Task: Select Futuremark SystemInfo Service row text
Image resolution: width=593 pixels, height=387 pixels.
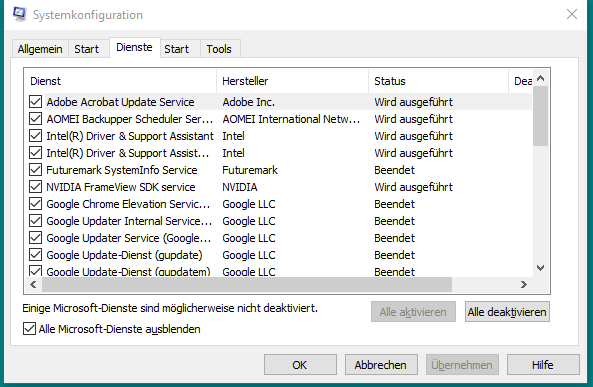Action: pos(122,170)
